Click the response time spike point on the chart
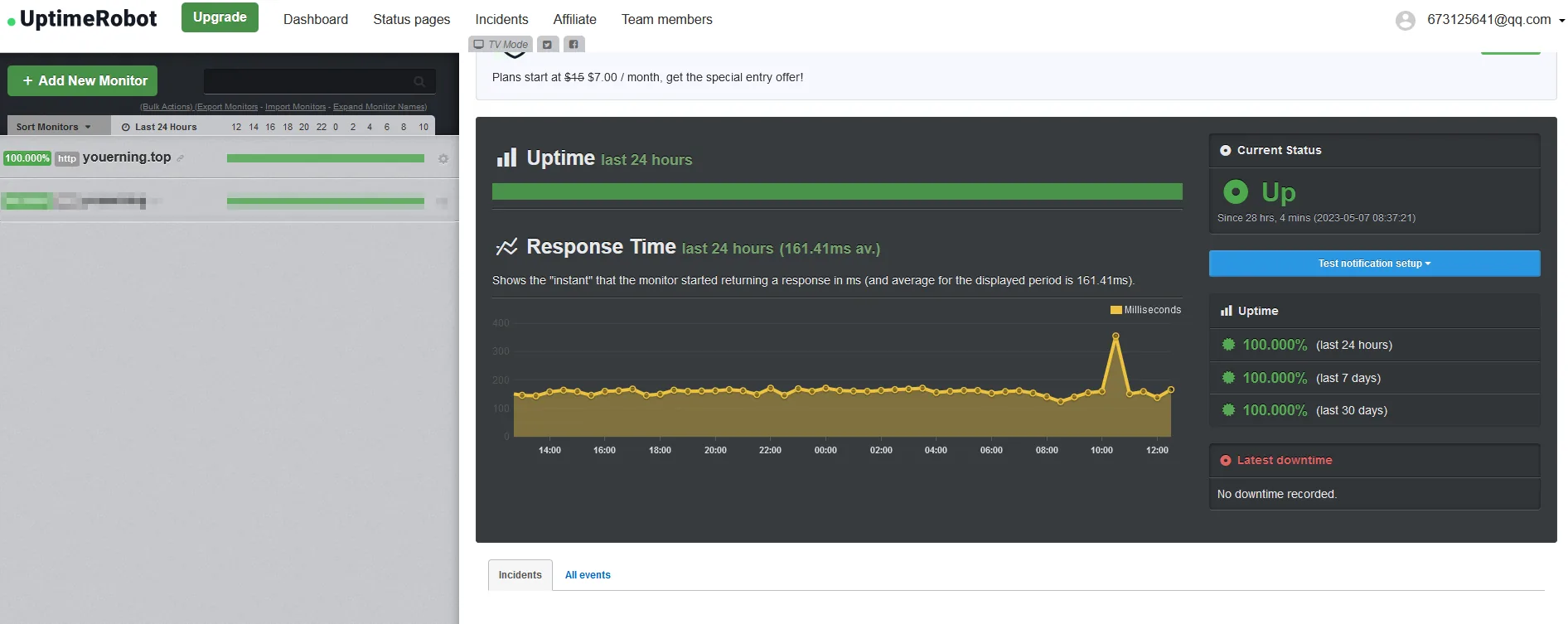Screen dimensions: 1568x624 pyautogui.click(x=1116, y=336)
